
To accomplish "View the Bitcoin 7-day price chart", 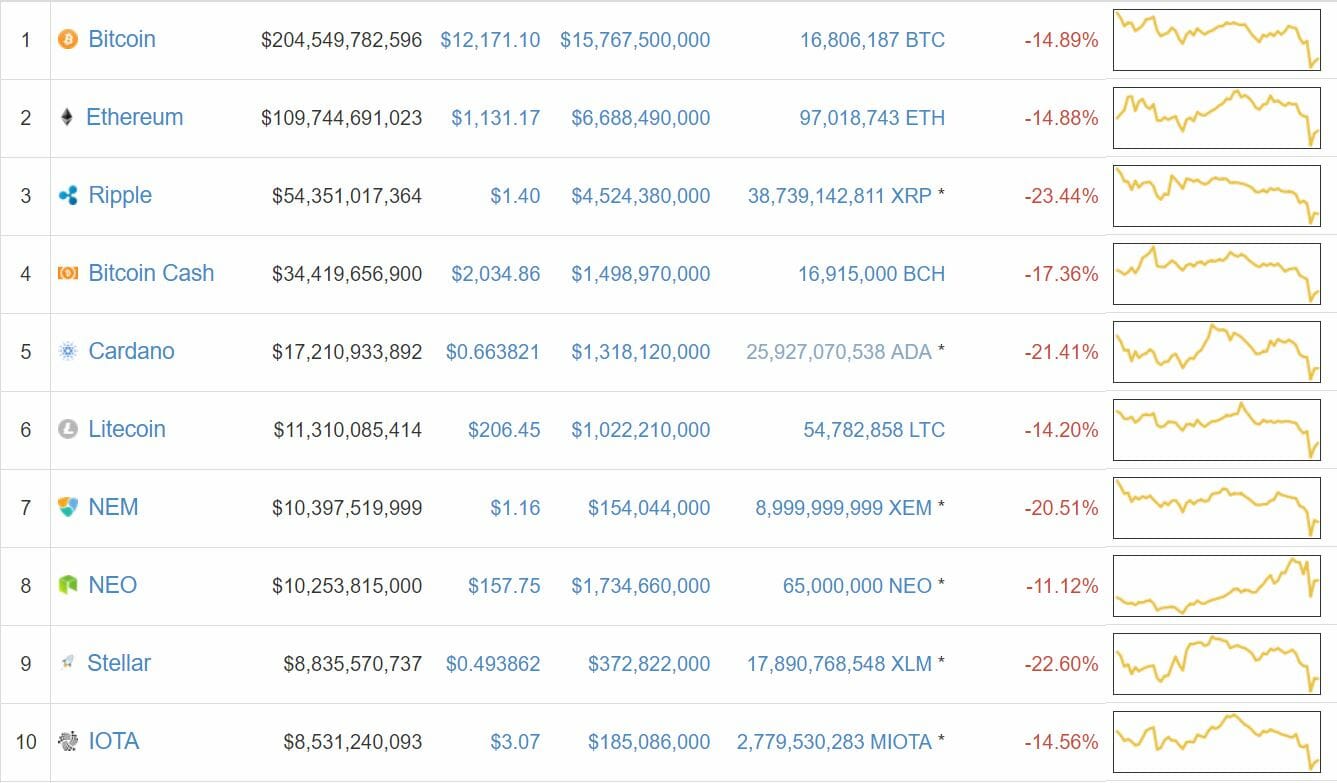I will (1217, 40).
